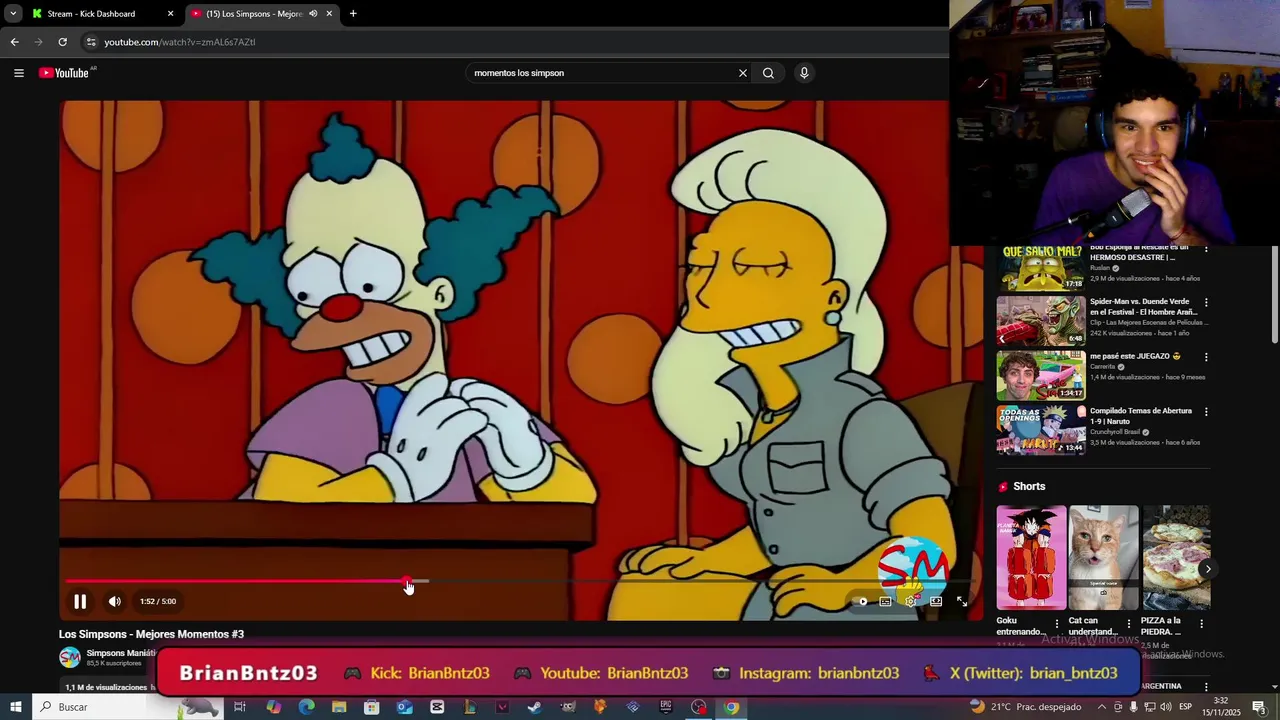Switch to theater mode view
1280x720 pixels.
pyautogui.click(x=936, y=601)
